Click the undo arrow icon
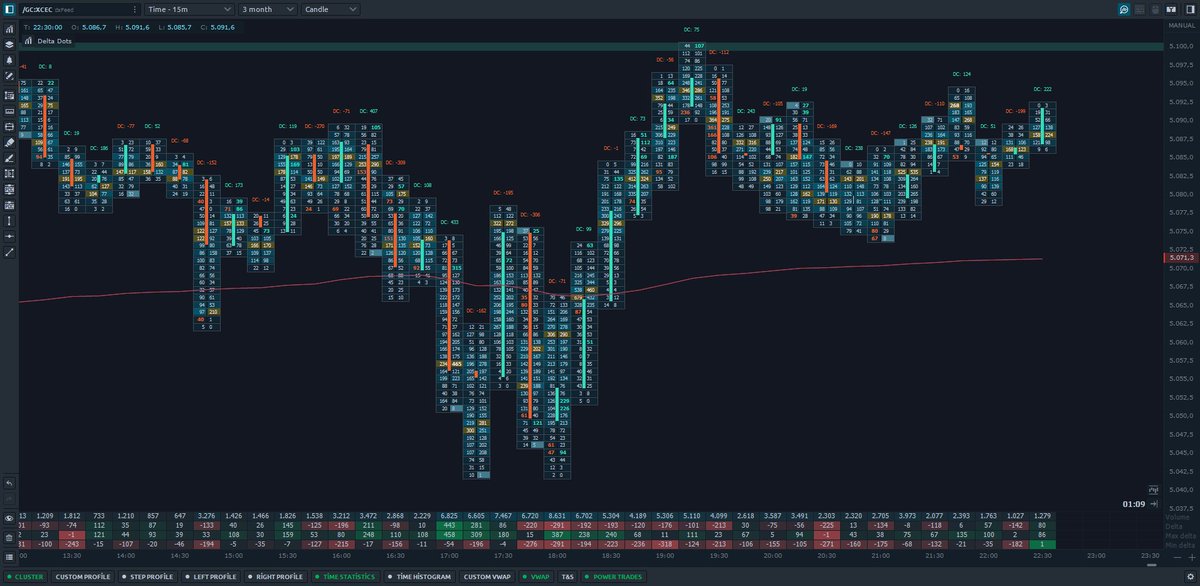Screen dimensions: 1200x586 [x=9, y=483]
